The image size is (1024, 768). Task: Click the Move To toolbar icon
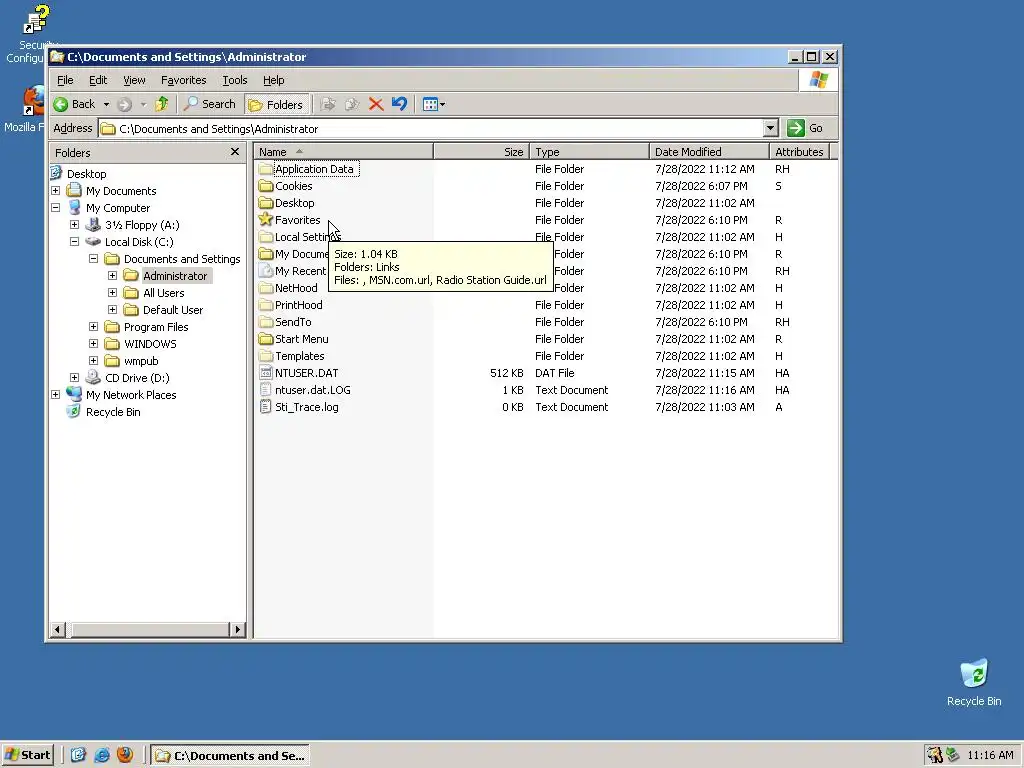pyautogui.click(x=328, y=104)
